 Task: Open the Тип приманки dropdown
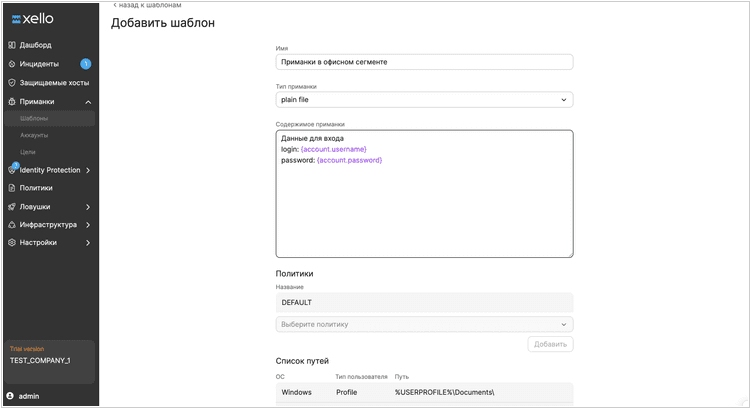424,100
